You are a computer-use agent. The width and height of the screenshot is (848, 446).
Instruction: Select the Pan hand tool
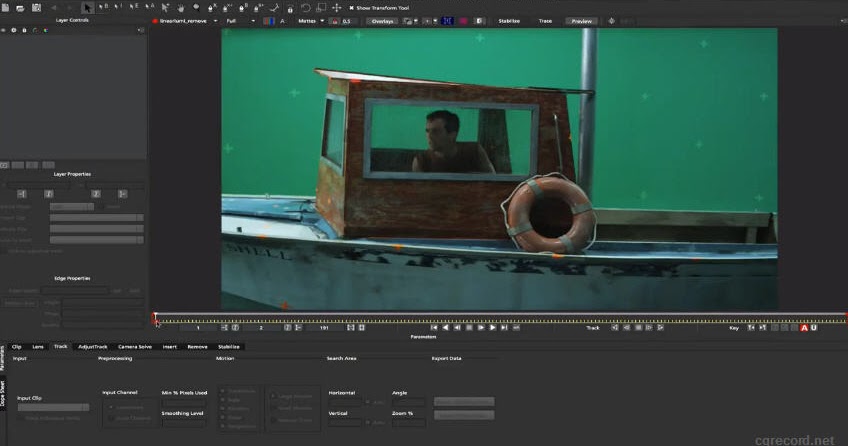pos(181,8)
